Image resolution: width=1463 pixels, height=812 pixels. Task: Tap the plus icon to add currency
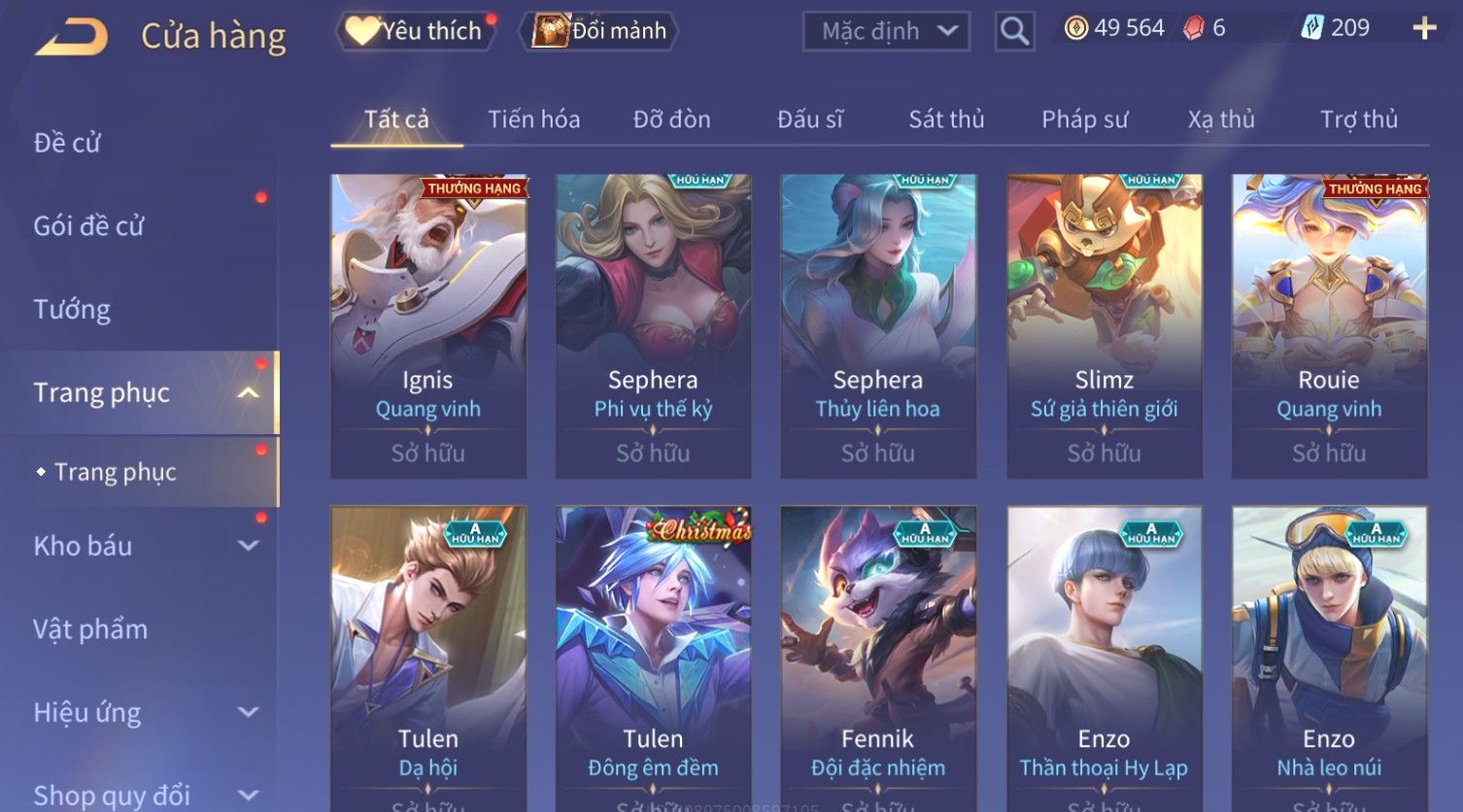tap(1424, 28)
